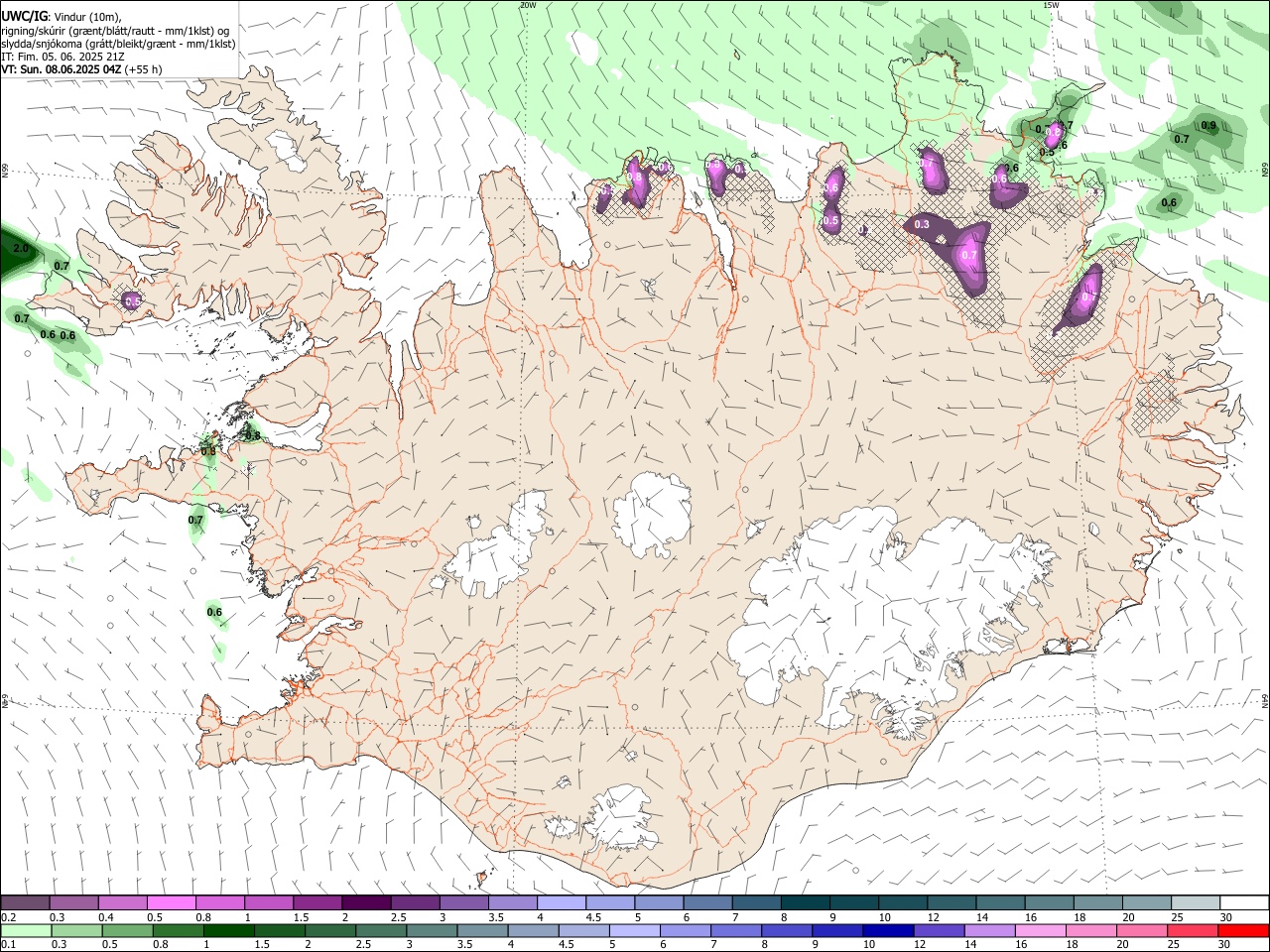Click the 'UWC/IG: Vindur (10m),' title text

tap(62, 16)
